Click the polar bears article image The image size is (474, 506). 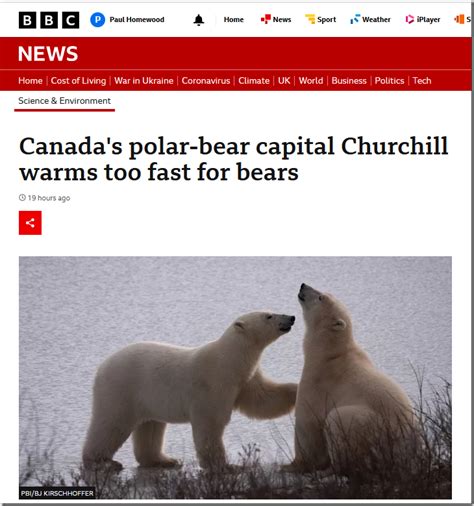tap(235, 377)
